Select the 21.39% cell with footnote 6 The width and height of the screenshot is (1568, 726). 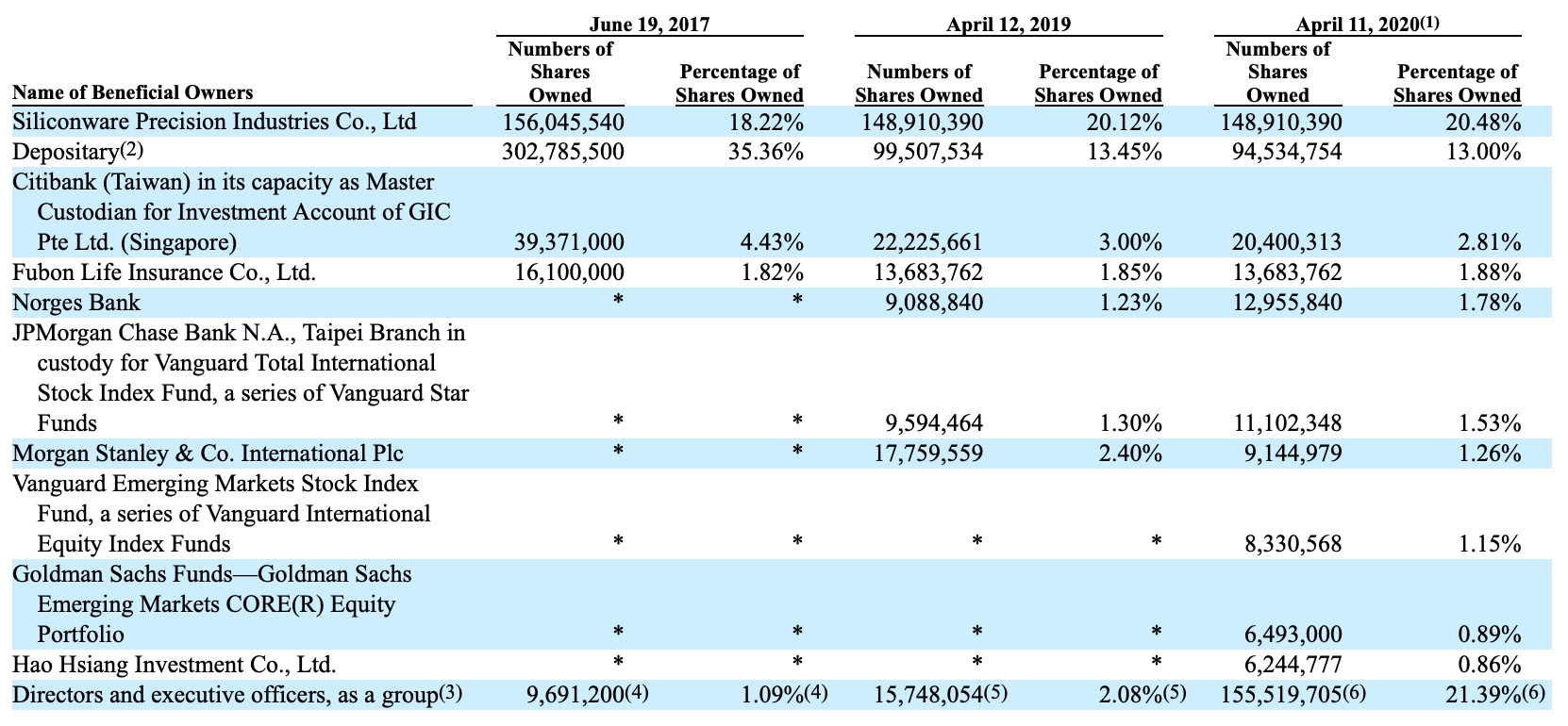point(1496,695)
